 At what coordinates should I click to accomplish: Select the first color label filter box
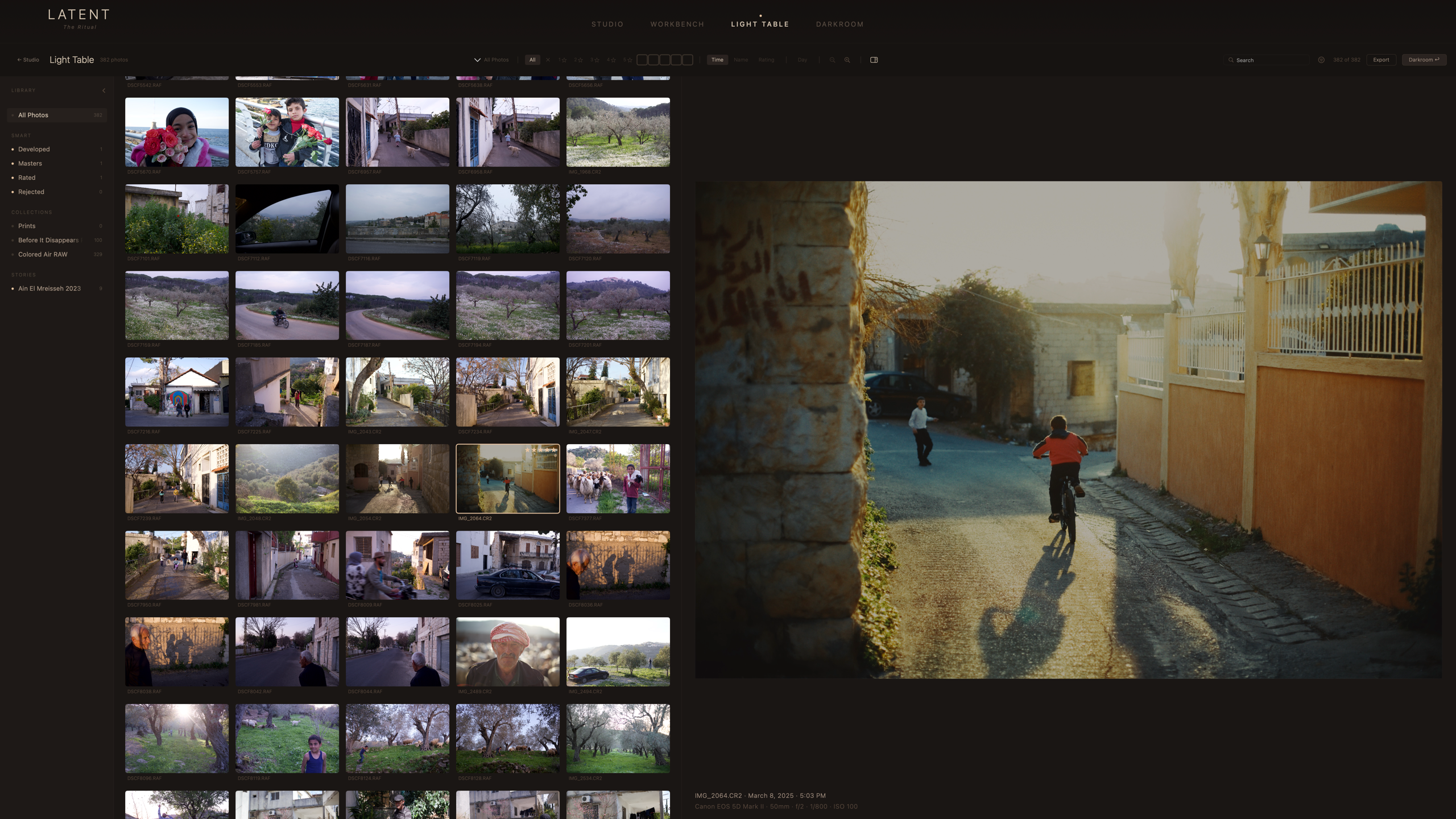point(642,60)
